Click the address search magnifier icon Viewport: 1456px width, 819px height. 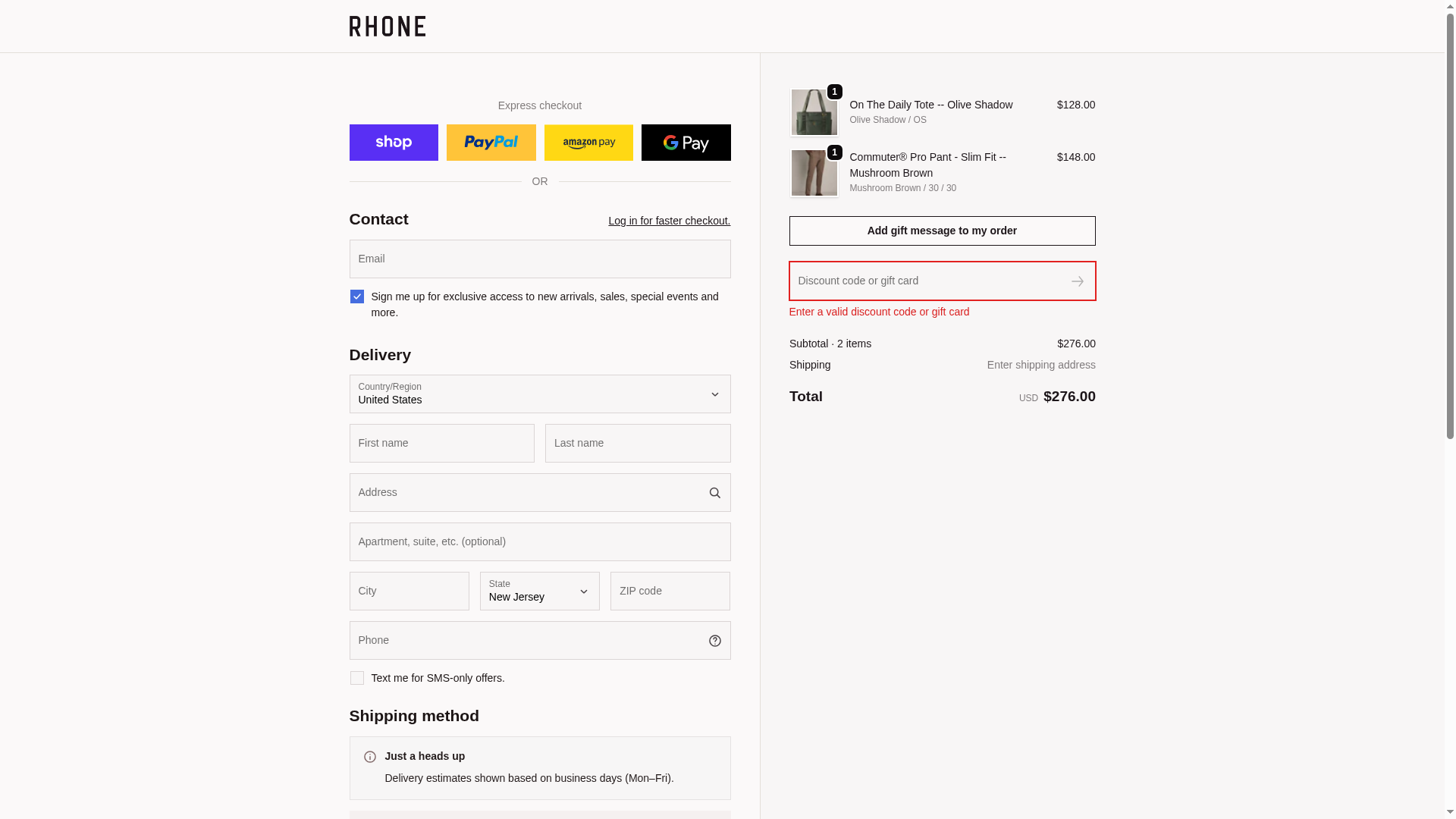pos(714,493)
